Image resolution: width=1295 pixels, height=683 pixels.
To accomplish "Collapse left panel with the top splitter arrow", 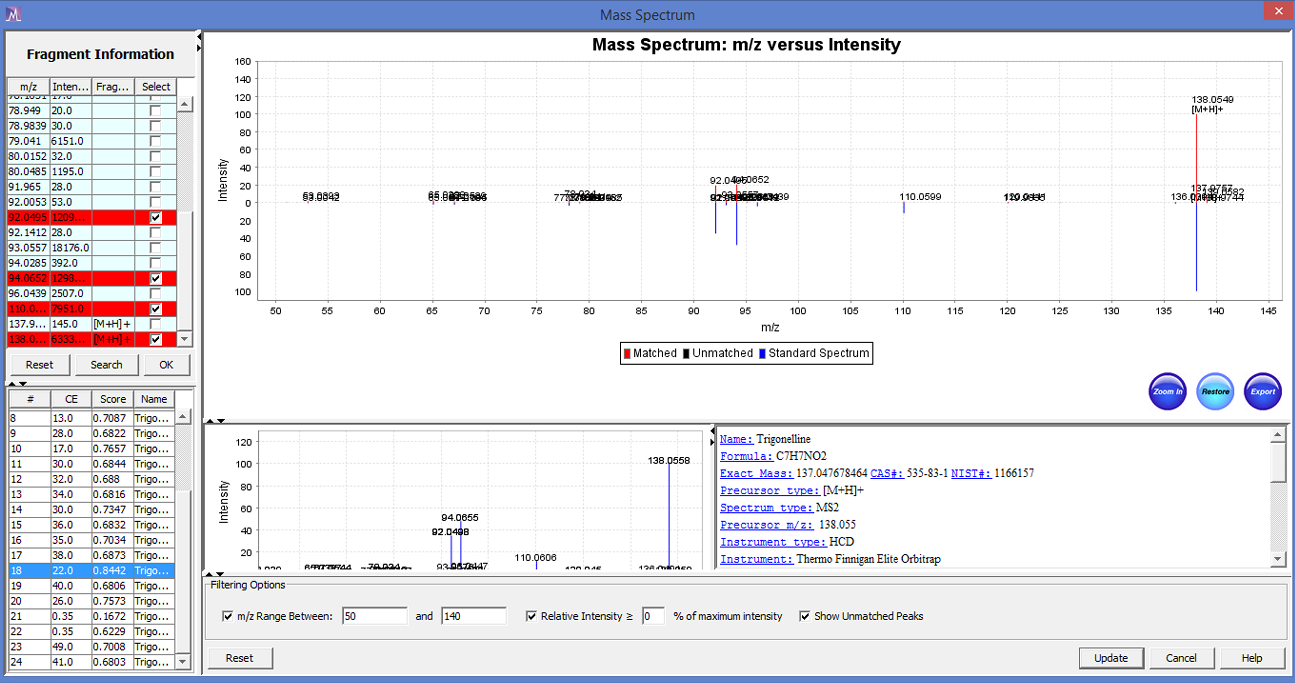I will point(199,36).
